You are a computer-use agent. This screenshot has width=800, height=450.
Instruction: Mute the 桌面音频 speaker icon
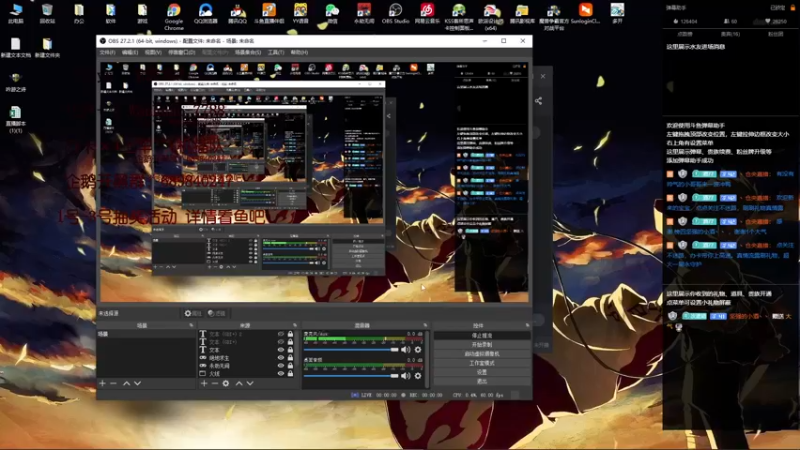[x=406, y=376]
